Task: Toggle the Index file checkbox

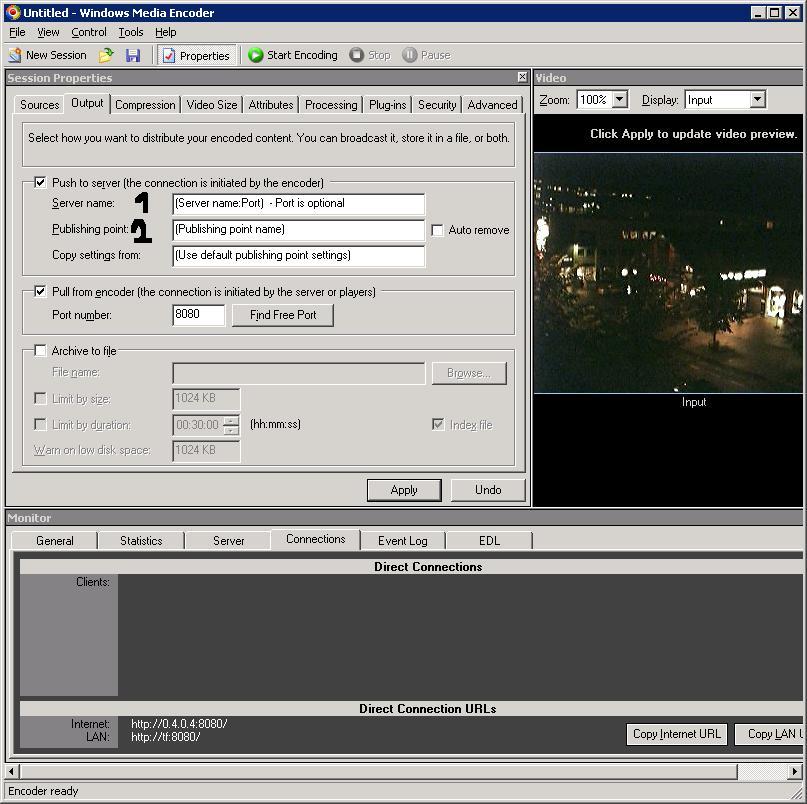Action: pyautogui.click(x=438, y=424)
